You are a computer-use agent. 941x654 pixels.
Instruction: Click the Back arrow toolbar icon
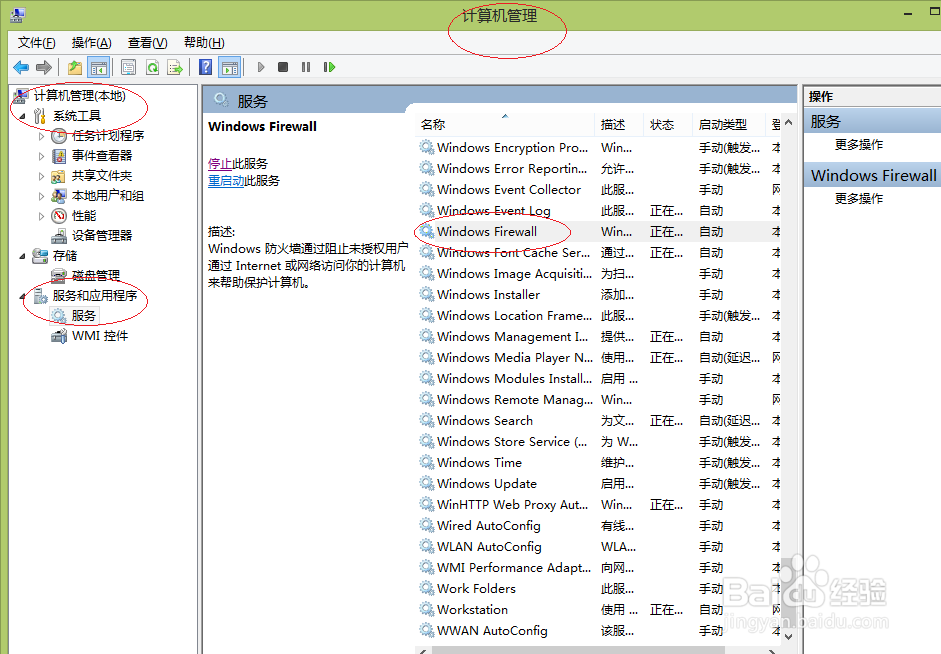[x=20, y=67]
